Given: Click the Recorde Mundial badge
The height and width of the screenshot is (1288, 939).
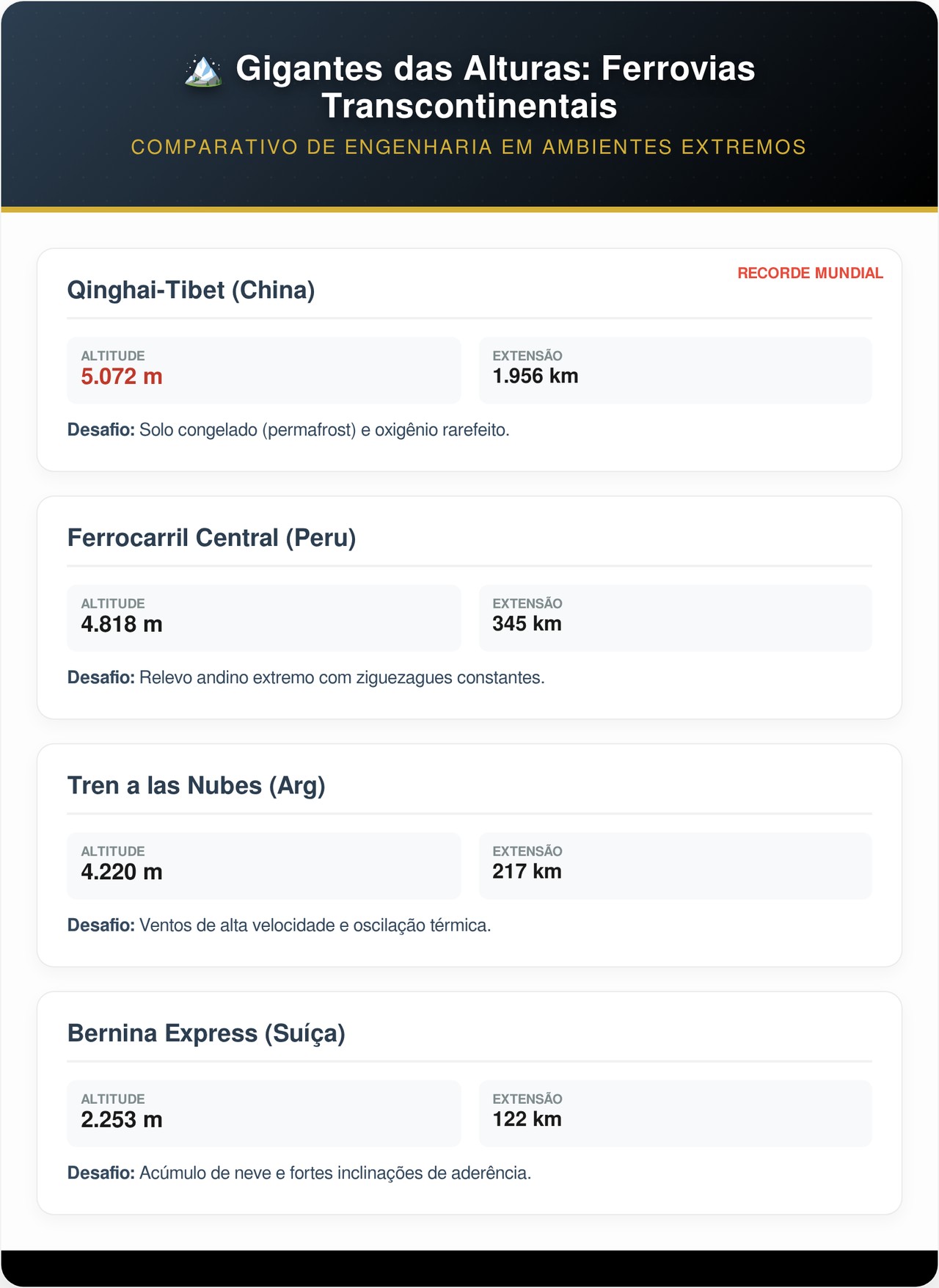Looking at the screenshot, I should pos(810,273).
